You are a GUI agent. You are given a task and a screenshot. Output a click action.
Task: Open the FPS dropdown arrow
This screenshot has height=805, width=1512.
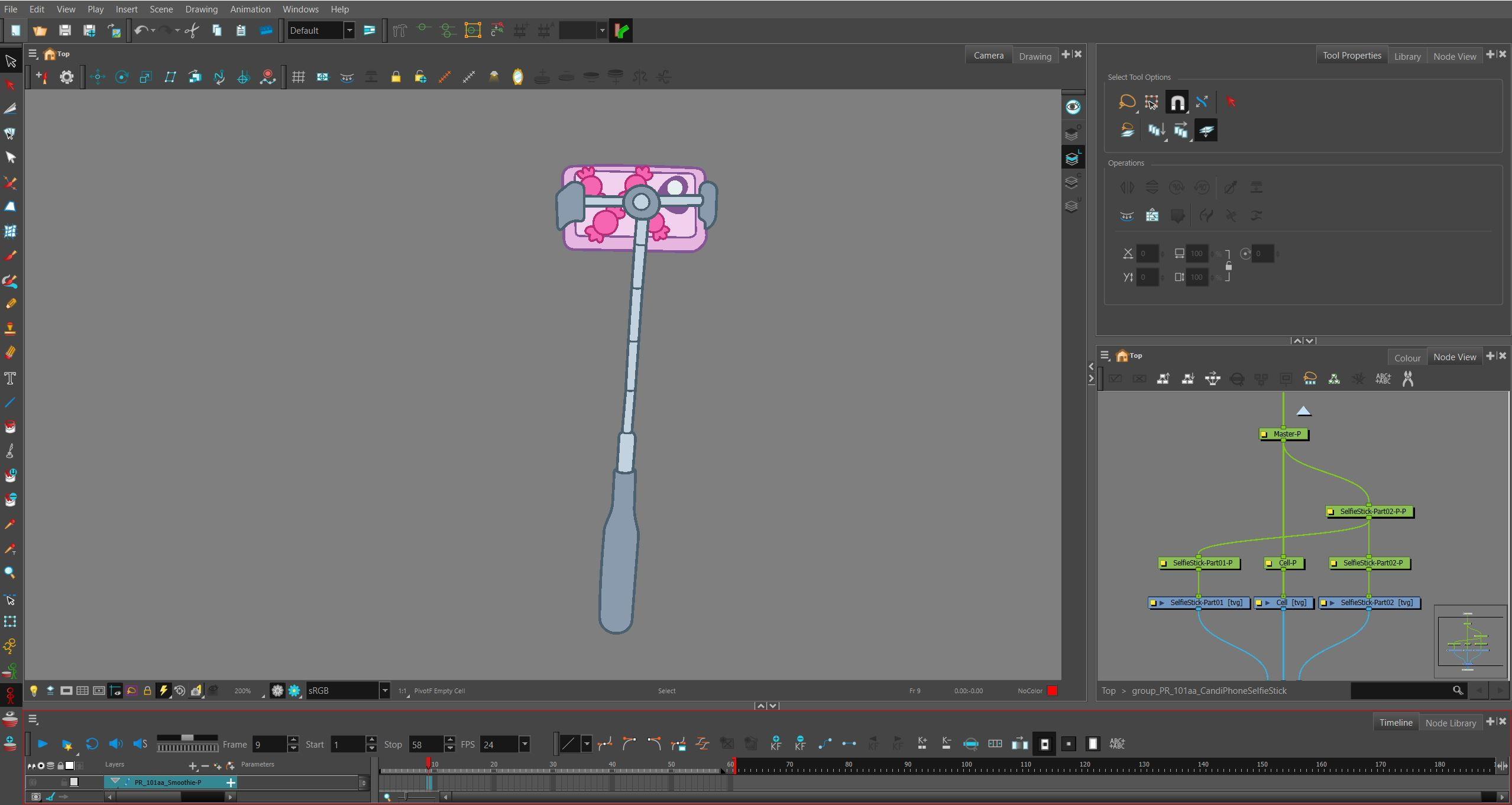(x=524, y=744)
